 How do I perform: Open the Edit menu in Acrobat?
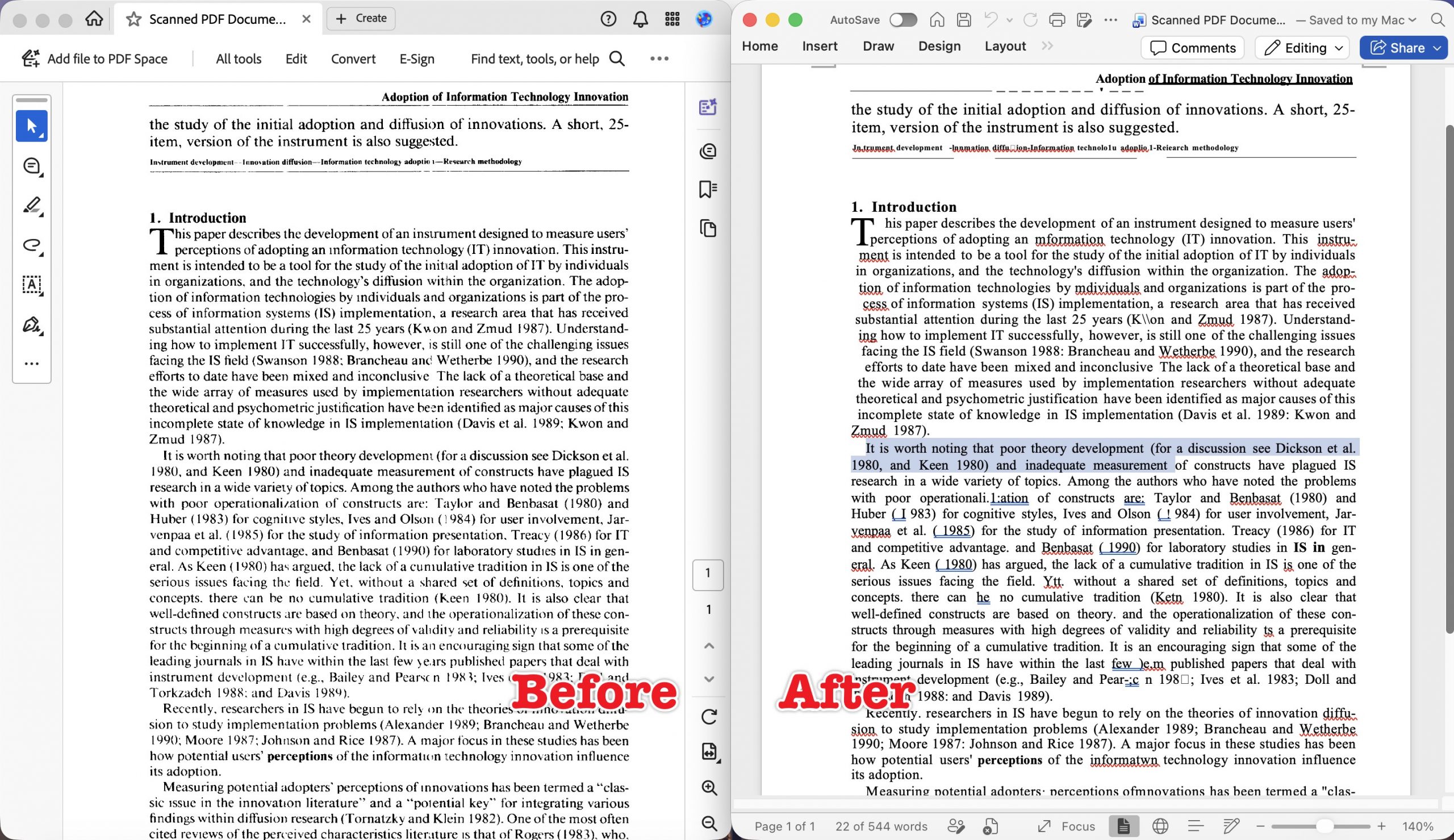[x=296, y=58]
